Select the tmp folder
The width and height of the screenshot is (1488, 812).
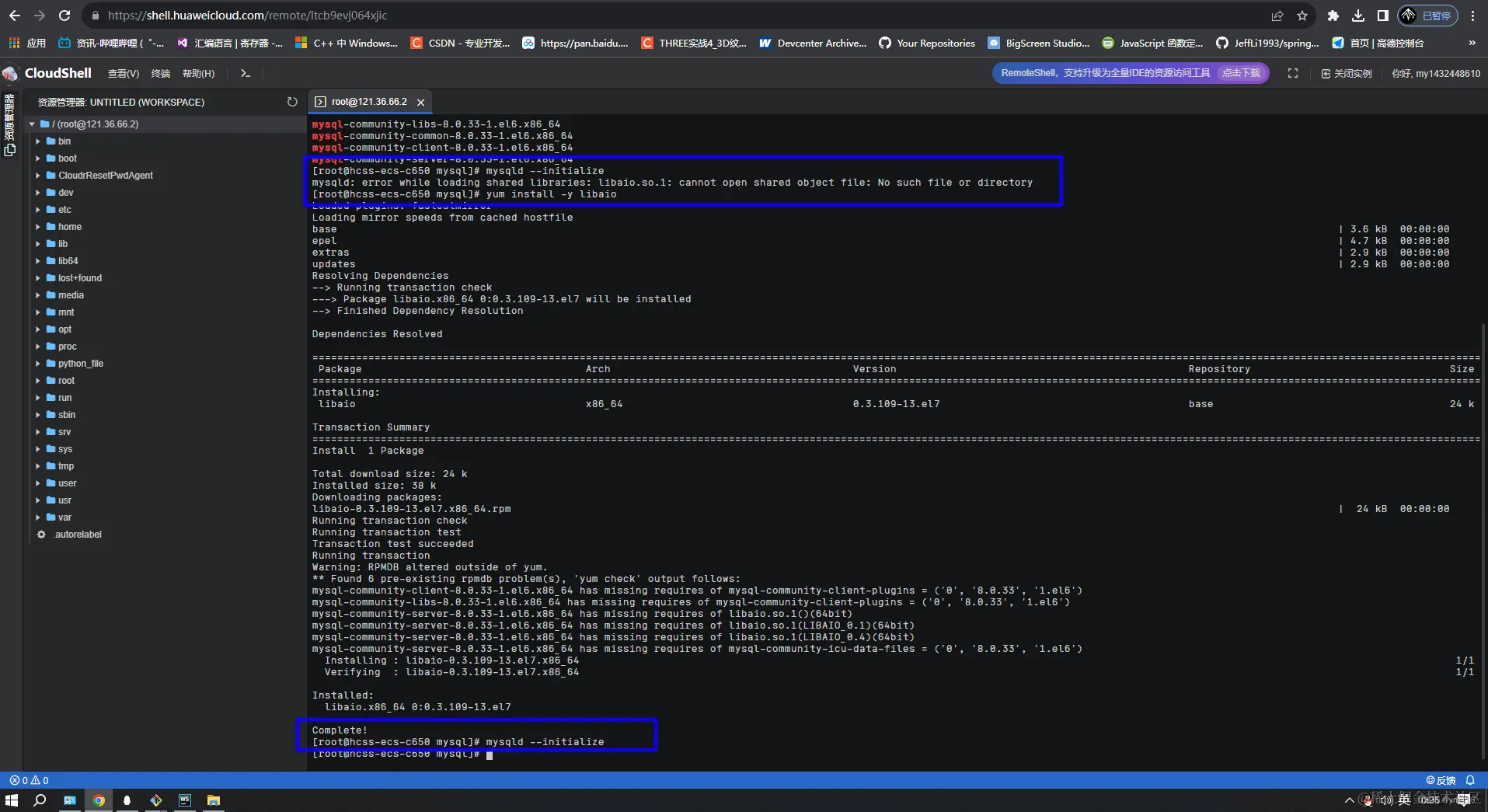coord(65,466)
